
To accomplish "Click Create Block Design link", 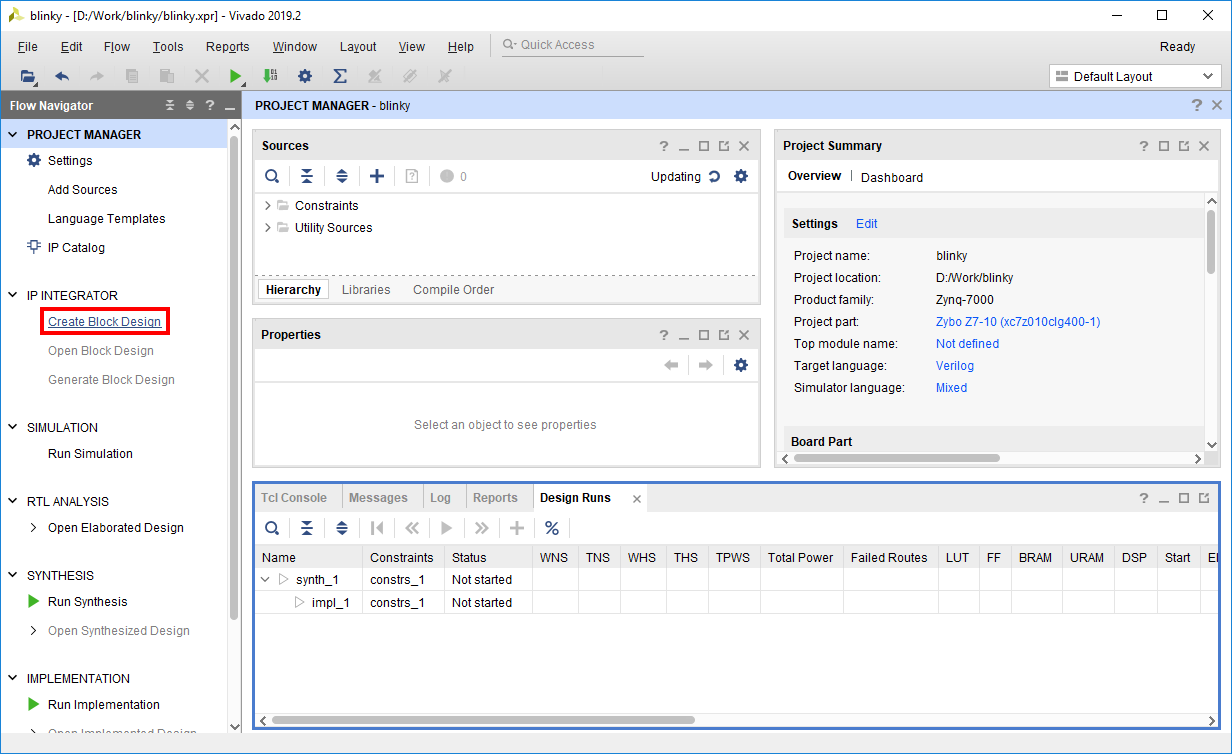I will [104, 322].
